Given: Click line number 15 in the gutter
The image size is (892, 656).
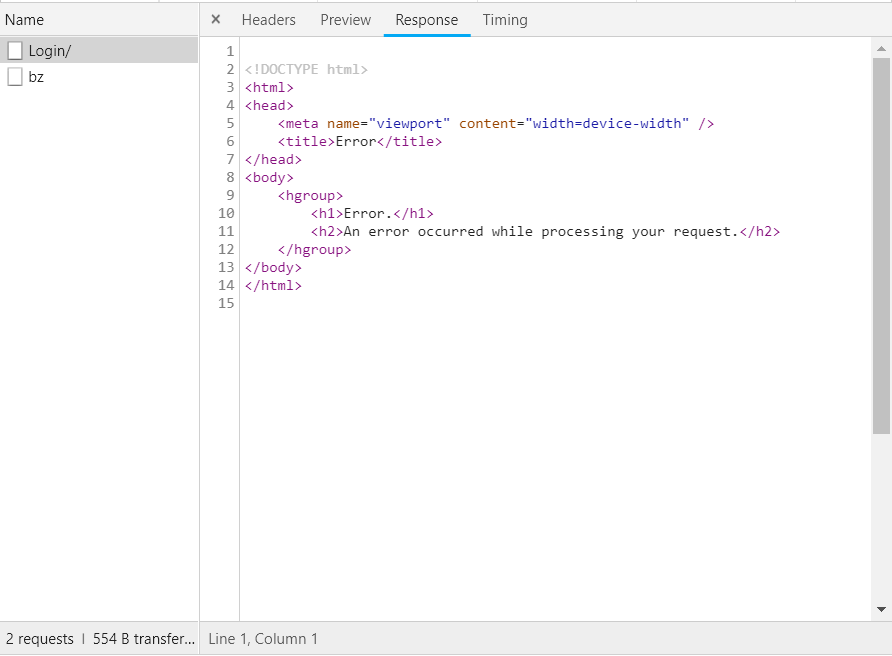Looking at the screenshot, I should pos(226,303).
